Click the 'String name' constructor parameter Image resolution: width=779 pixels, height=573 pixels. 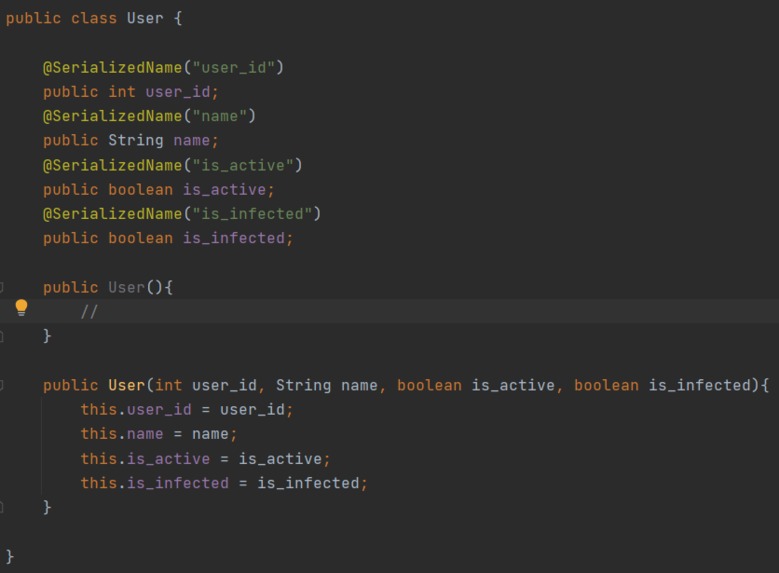pyautogui.click(x=327, y=385)
